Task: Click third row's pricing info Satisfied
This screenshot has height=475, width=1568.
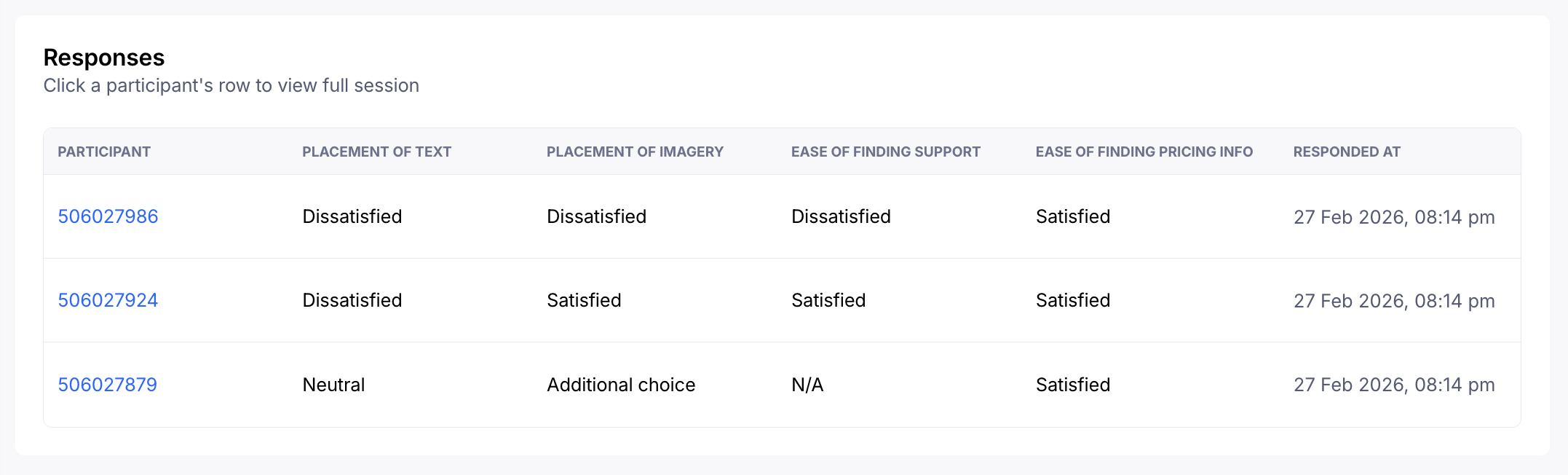Action: point(1072,385)
